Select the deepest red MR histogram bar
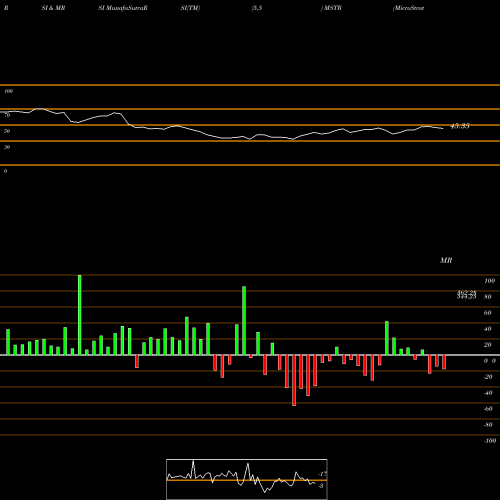This screenshot has width=500, height=500. [294, 380]
